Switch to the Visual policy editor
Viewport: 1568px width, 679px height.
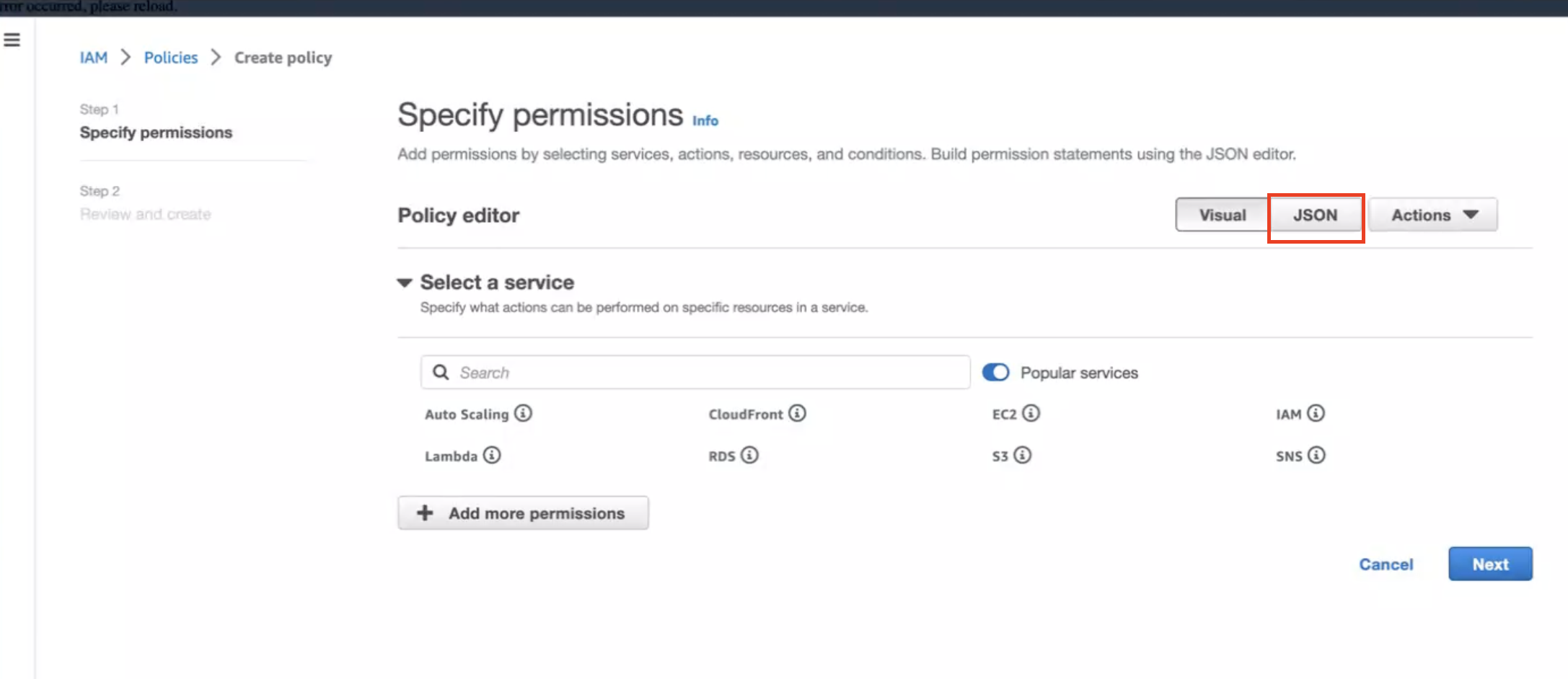(1222, 214)
